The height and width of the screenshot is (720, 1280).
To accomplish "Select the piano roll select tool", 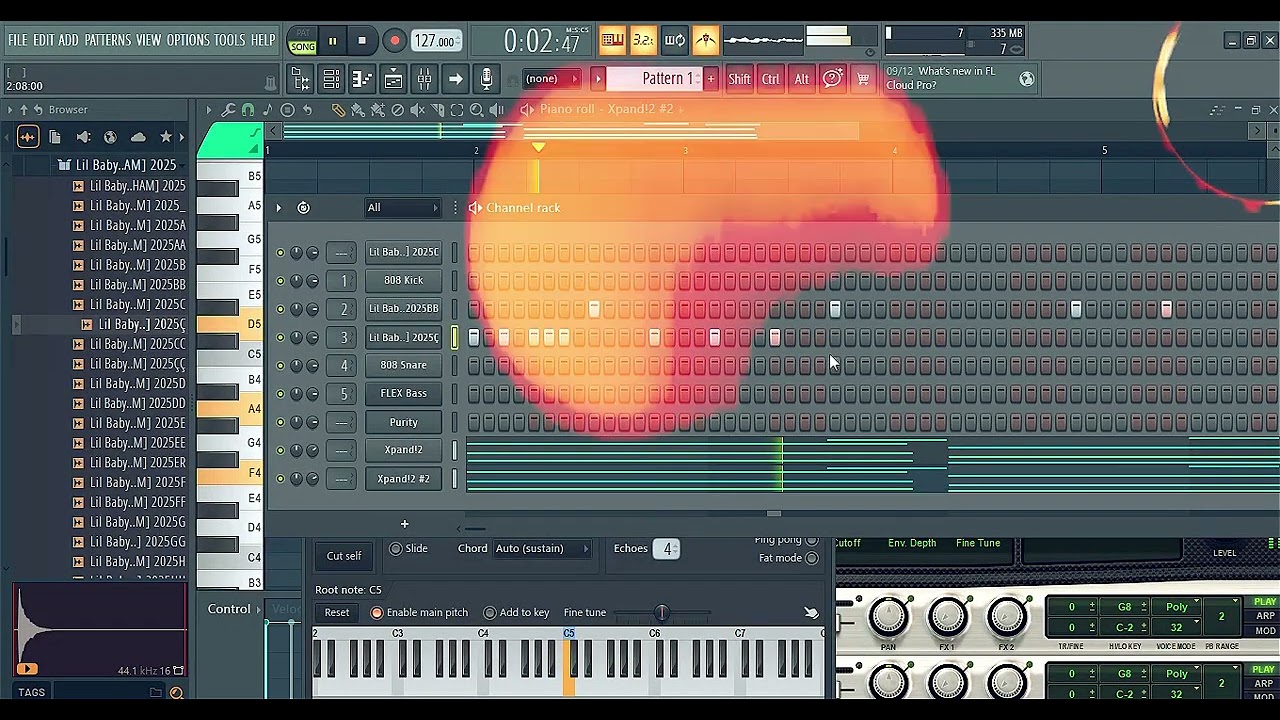I will 457,110.
